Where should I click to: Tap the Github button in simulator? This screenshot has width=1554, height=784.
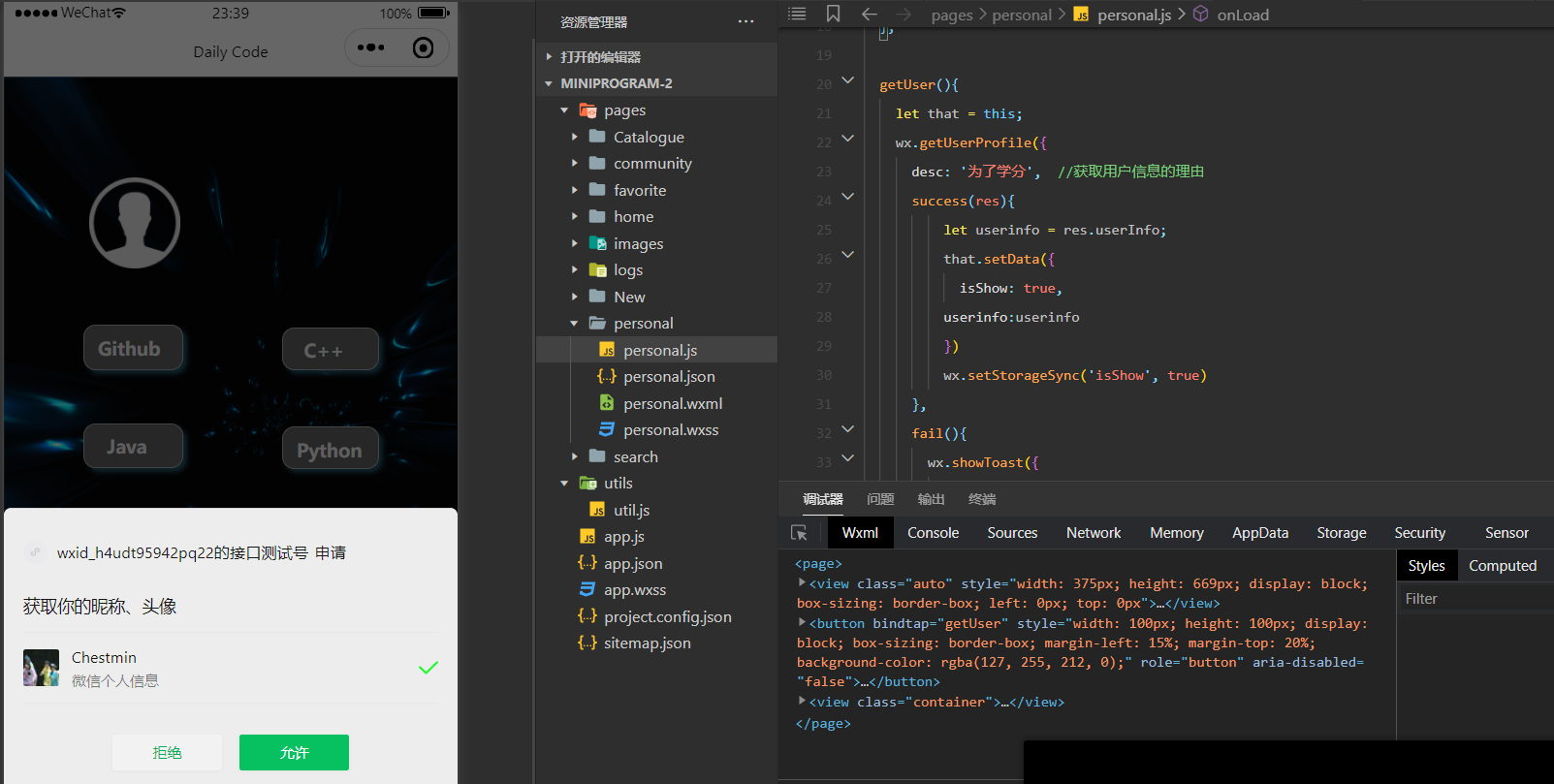point(133,348)
